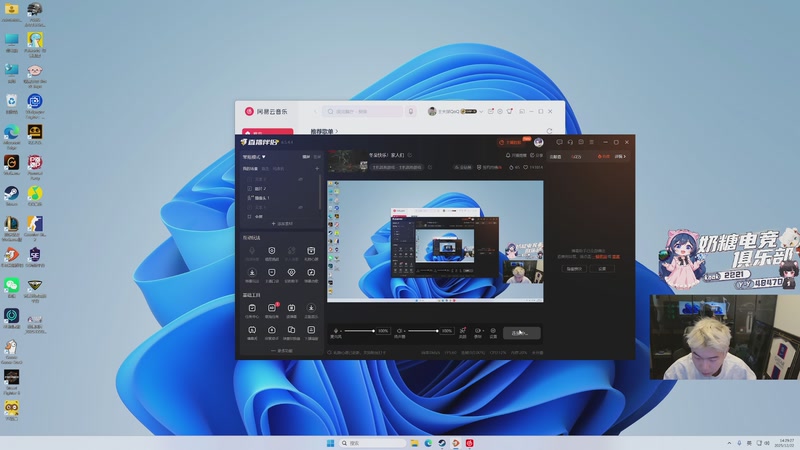Screen dimensions: 800x450
Task: Select the full-screen capture source at list bottom
Action: (x=281, y=216)
